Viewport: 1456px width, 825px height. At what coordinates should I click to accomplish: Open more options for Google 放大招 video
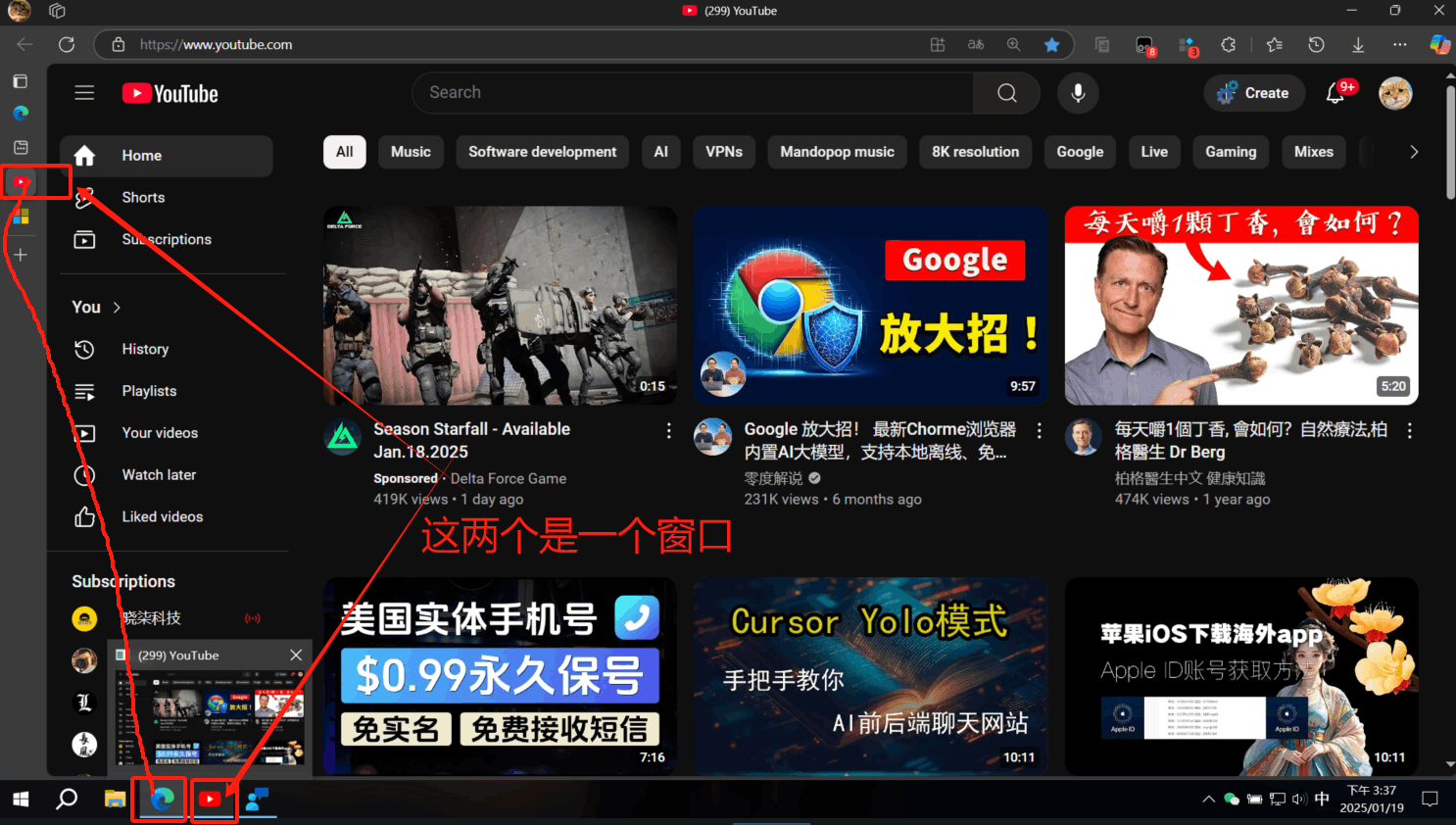click(1039, 430)
